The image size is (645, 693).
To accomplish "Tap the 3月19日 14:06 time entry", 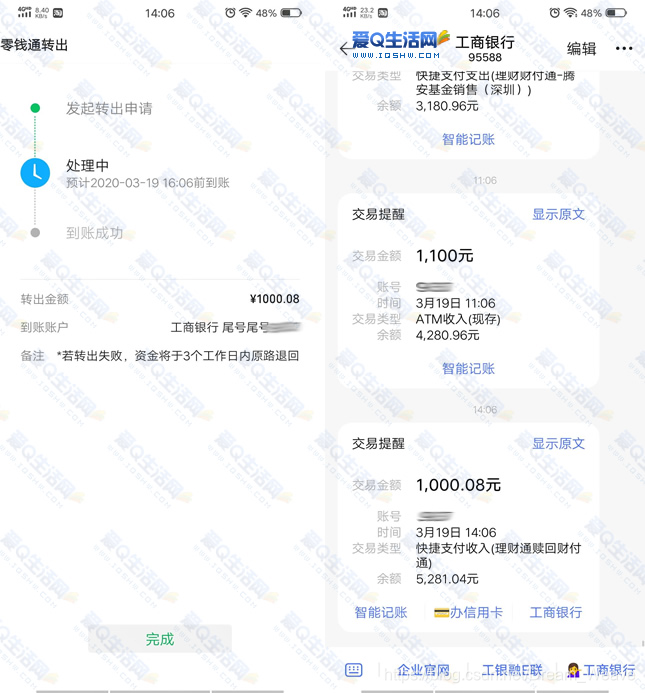I will [456, 532].
